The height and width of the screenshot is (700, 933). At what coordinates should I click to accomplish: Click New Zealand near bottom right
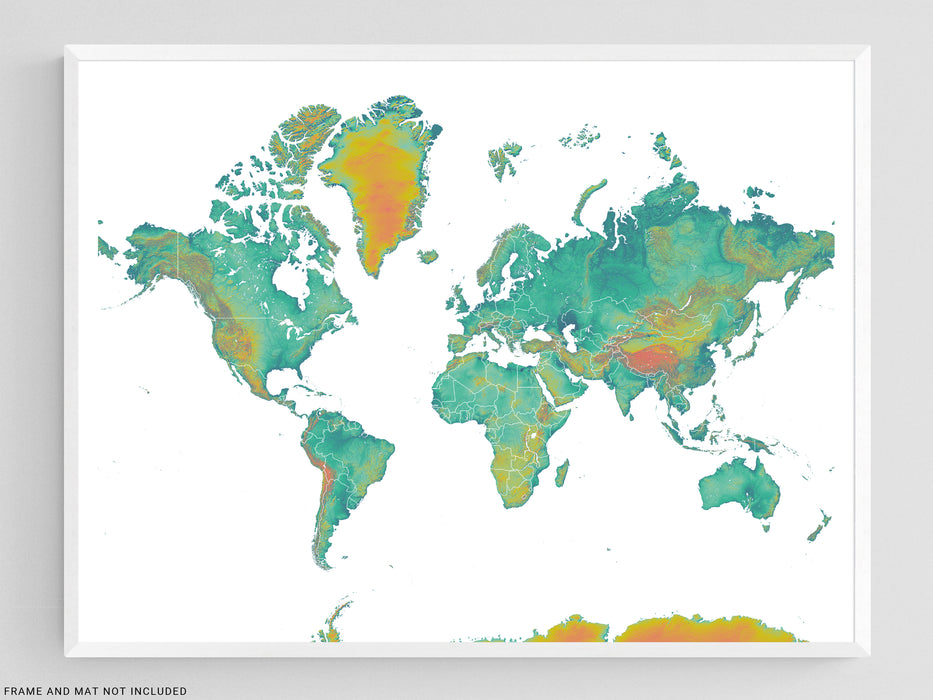(820, 526)
